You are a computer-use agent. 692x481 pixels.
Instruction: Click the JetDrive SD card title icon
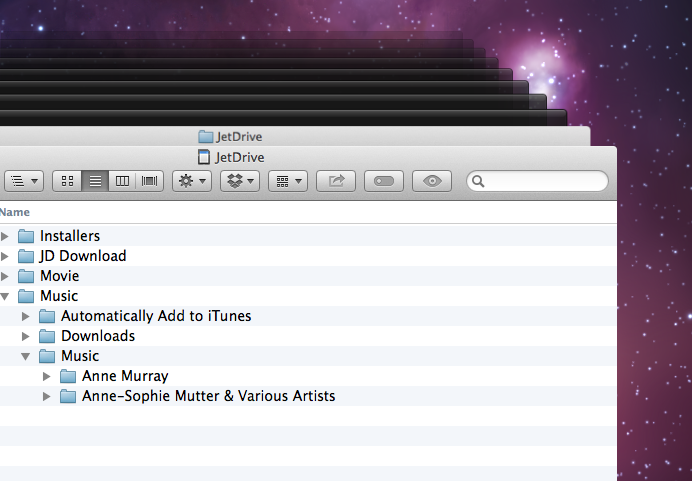[204, 157]
